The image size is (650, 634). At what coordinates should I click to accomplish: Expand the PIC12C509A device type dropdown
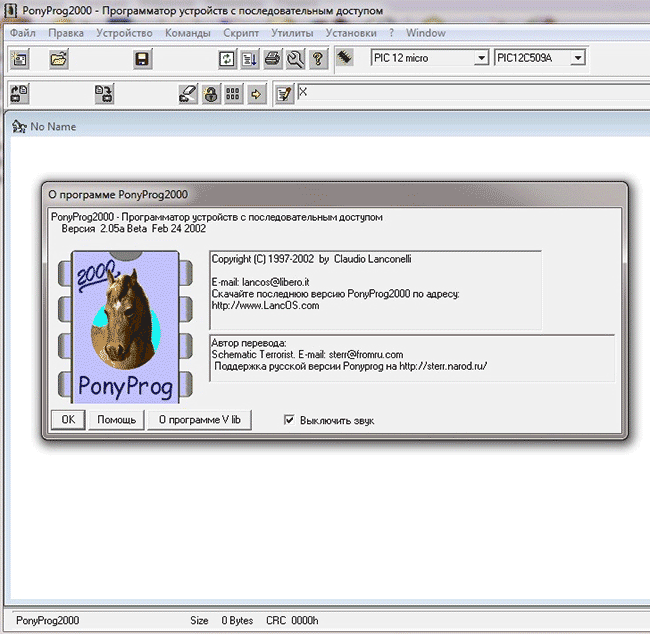coord(577,58)
